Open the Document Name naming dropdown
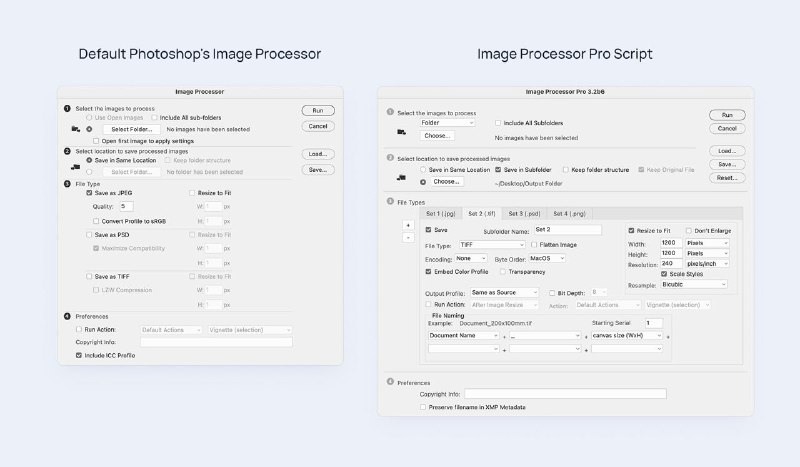The width and height of the screenshot is (800, 467). 463,335
